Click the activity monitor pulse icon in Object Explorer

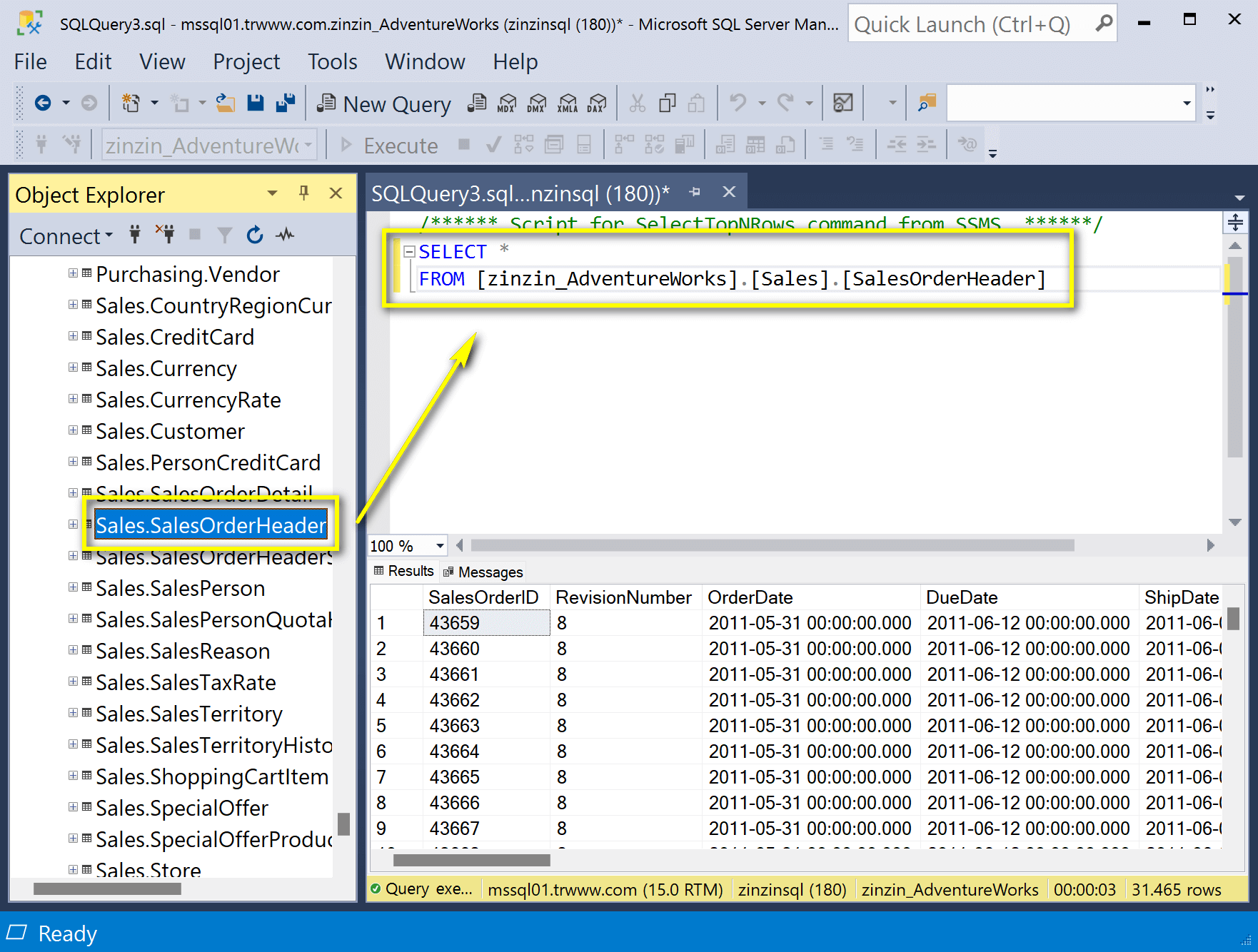click(x=285, y=234)
